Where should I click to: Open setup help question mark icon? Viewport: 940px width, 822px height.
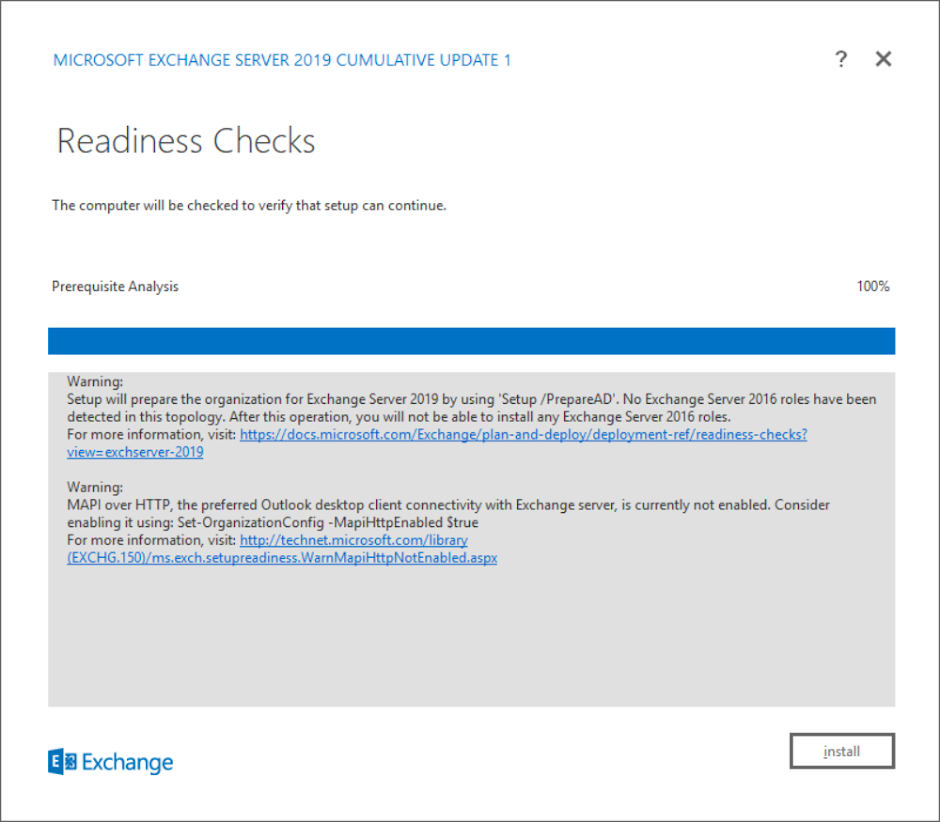(841, 59)
